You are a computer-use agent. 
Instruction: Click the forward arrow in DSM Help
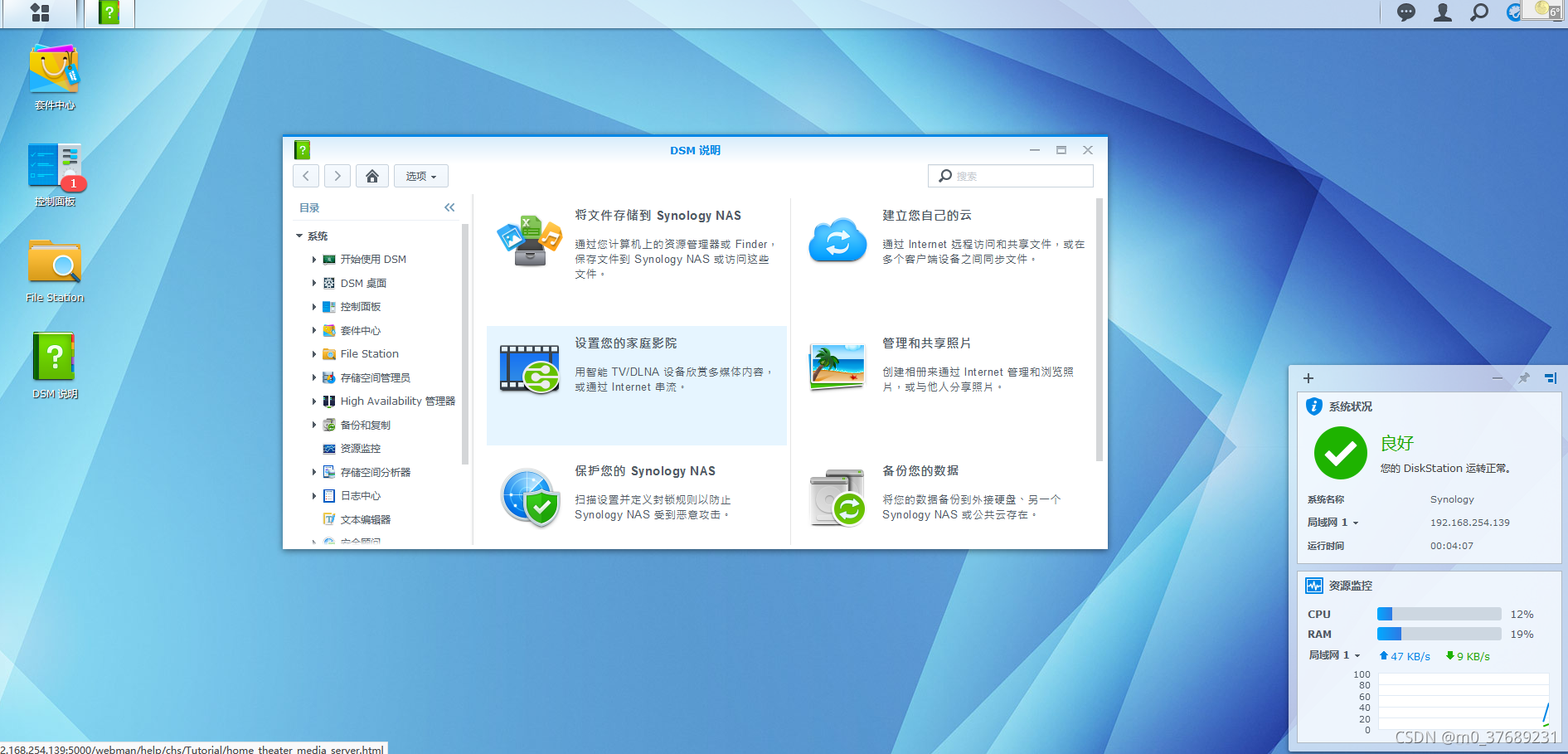tap(337, 176)
